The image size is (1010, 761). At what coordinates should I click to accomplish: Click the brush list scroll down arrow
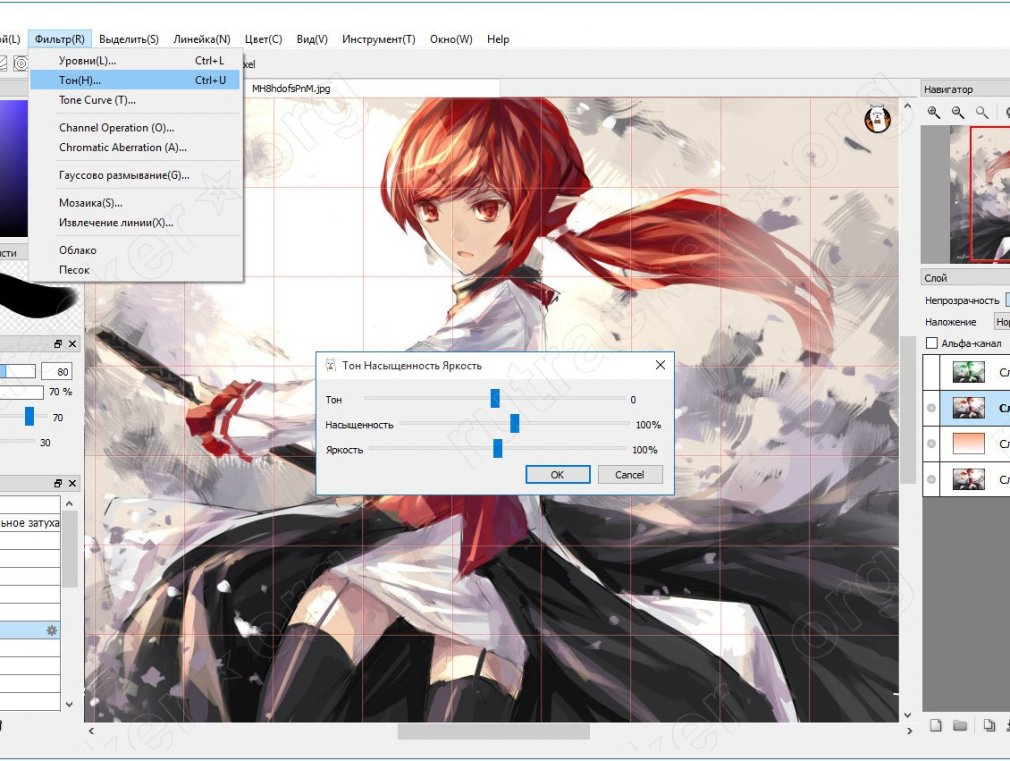pyautogui.click(x=70, y=704)
